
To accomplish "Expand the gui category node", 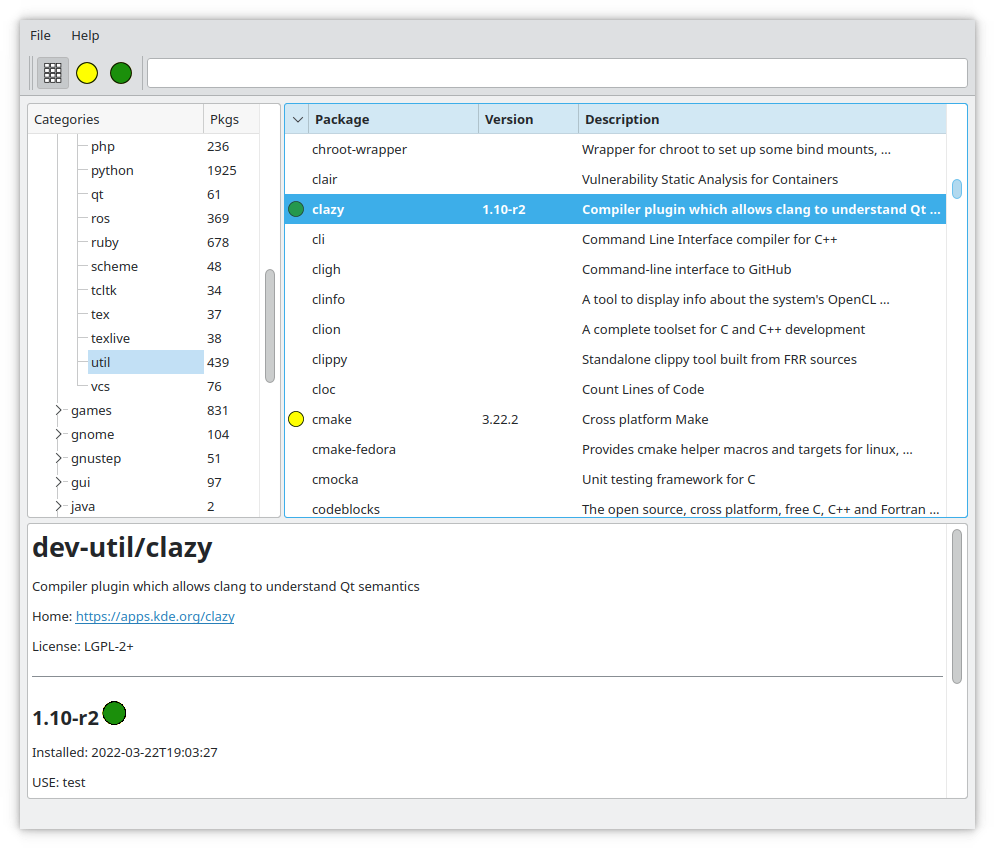I will coord(59,482).
